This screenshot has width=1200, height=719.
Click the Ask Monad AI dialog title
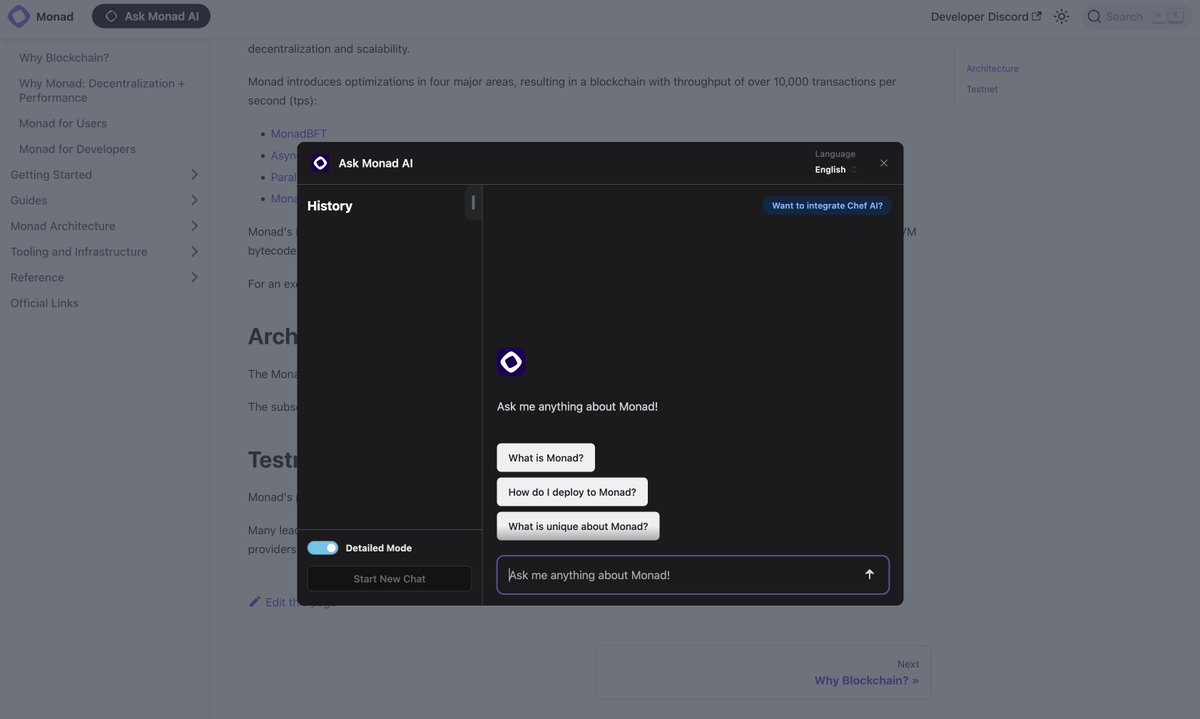376,163
